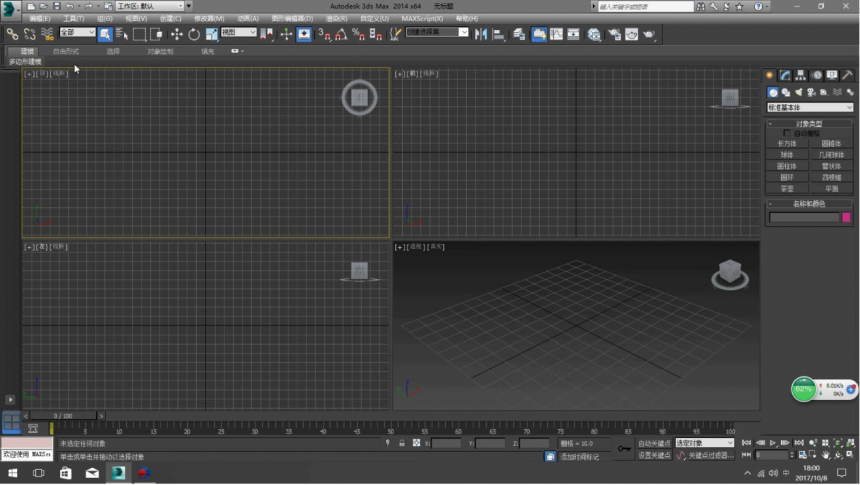The image size is (860, 485).
Task: Open the Curve Editor
Action: 556,34
